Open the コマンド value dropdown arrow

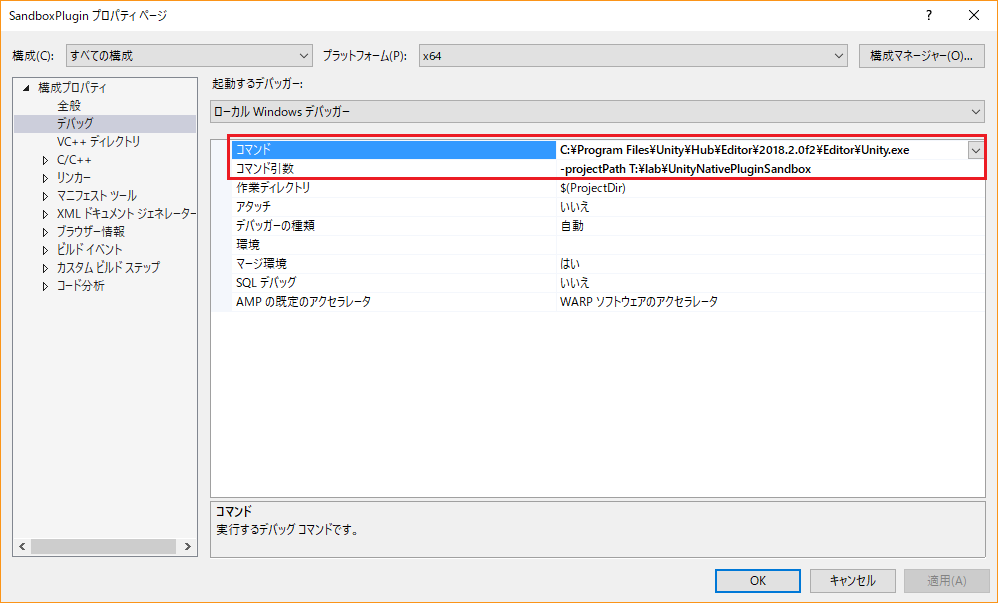[975, 150]
